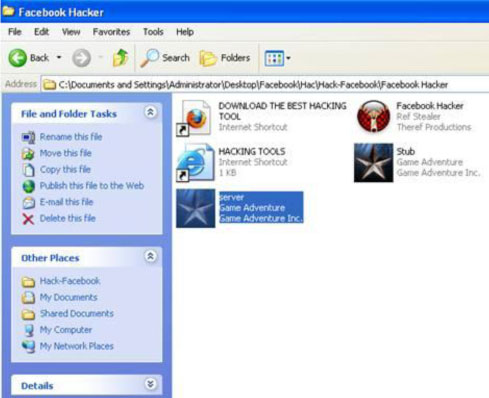Click the green Back arrow icon
Screen dimensions: 489x398
(x=17, y=58)
